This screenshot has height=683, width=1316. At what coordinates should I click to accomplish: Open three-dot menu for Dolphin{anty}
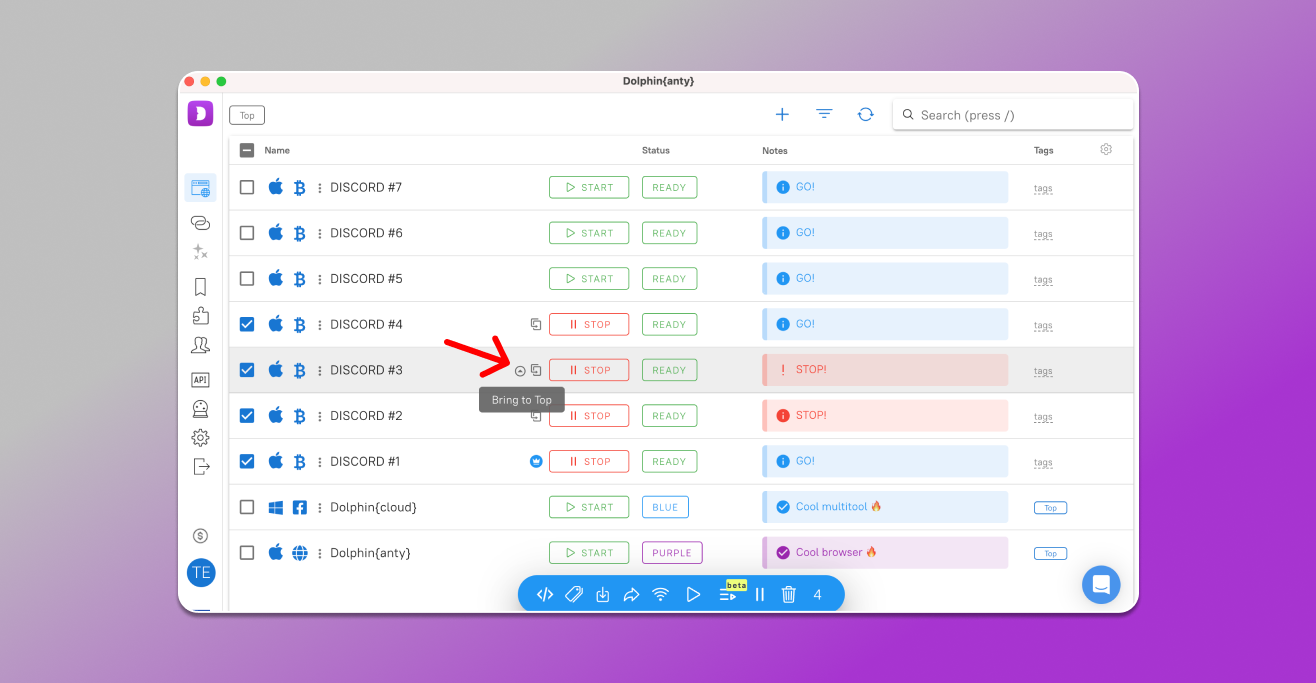(x=320, y=553)
